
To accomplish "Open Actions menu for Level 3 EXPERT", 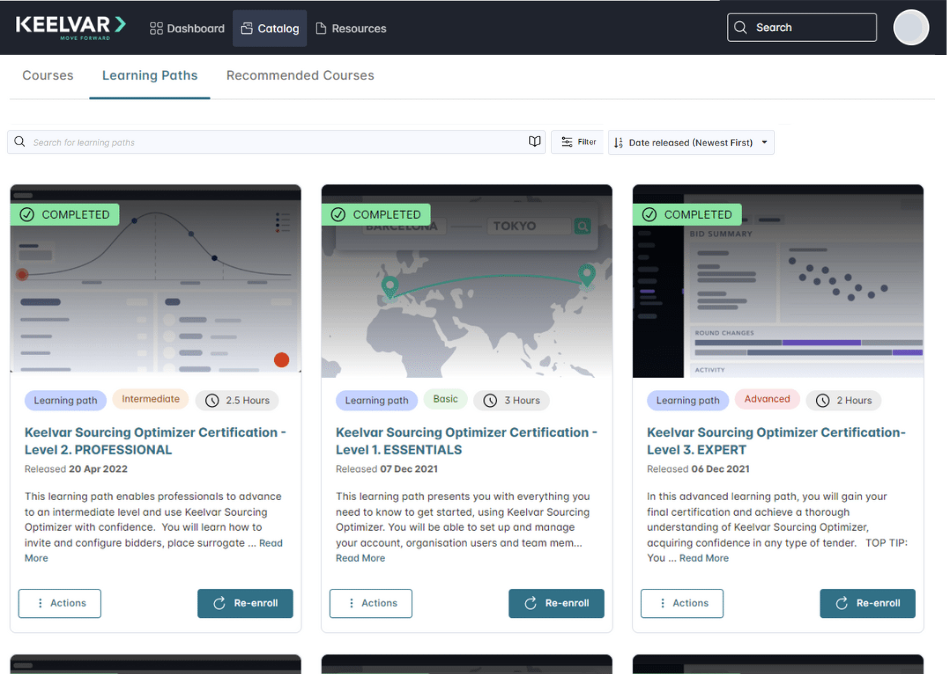I will pyautogui.click(x=682, y=603).
